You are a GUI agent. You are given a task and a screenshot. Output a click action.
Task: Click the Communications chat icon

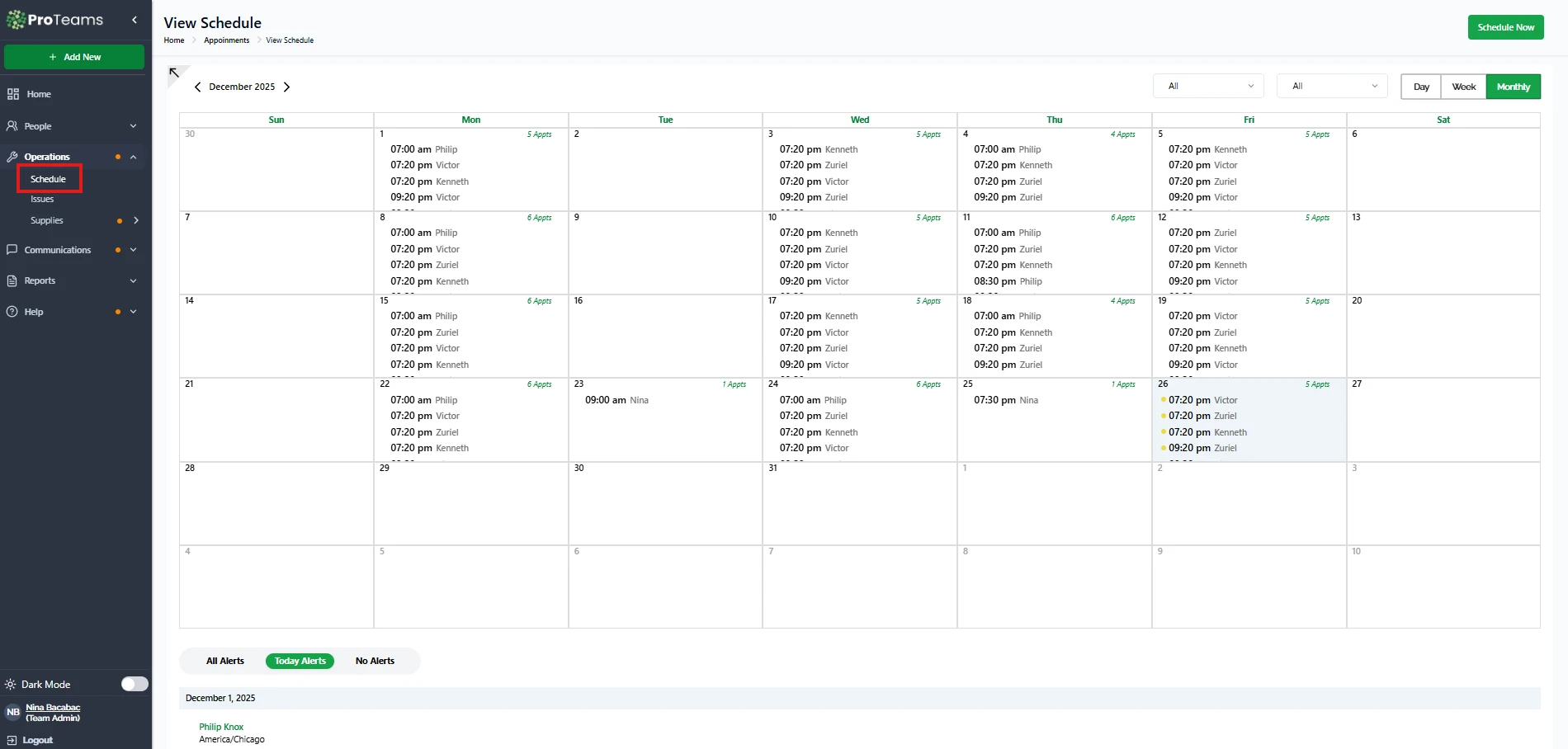pyautogui.click(x=12, y=250)
